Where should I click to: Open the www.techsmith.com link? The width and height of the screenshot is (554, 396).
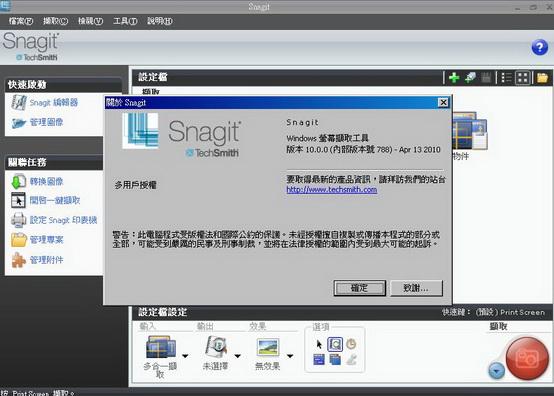[331, 190]
